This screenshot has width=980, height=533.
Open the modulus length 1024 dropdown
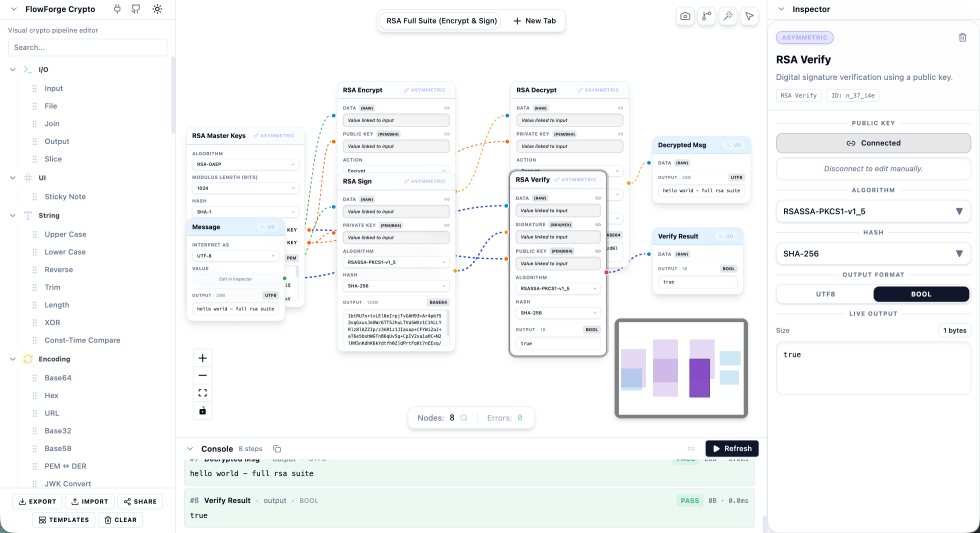245,188
